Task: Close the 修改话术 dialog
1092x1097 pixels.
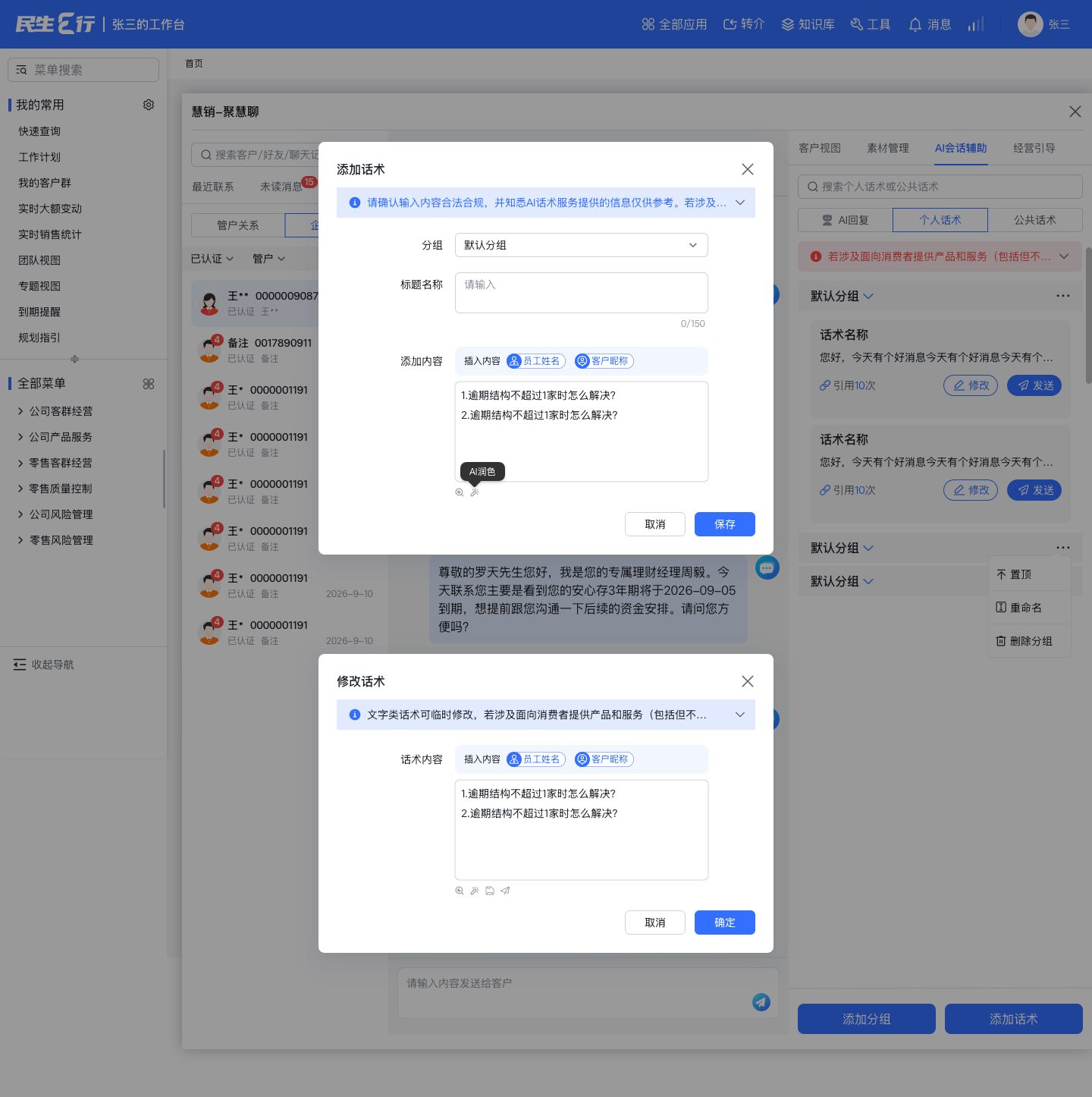Action: pyautogui.click(x=748, y=681)
